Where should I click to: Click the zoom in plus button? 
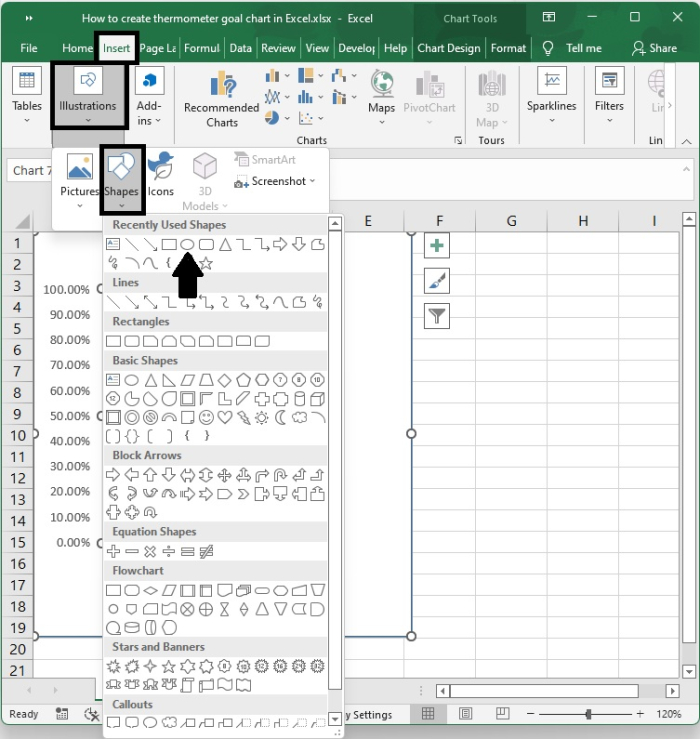click(x=640, y=714)
